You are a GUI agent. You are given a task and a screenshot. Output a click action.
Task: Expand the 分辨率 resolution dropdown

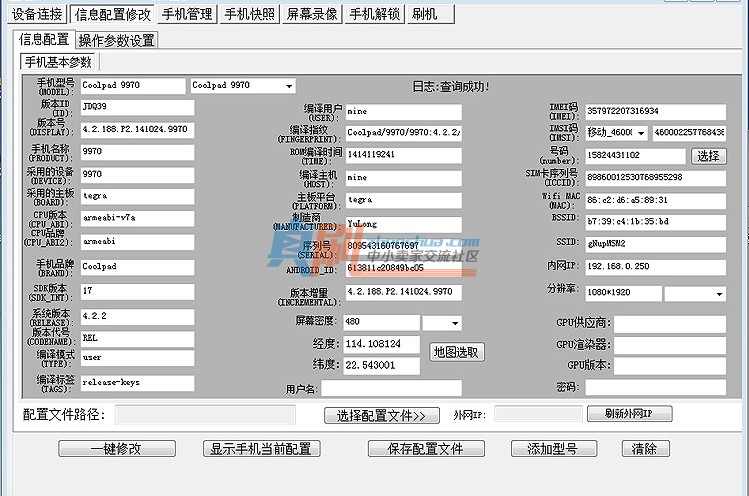click(x=719, y=293)
